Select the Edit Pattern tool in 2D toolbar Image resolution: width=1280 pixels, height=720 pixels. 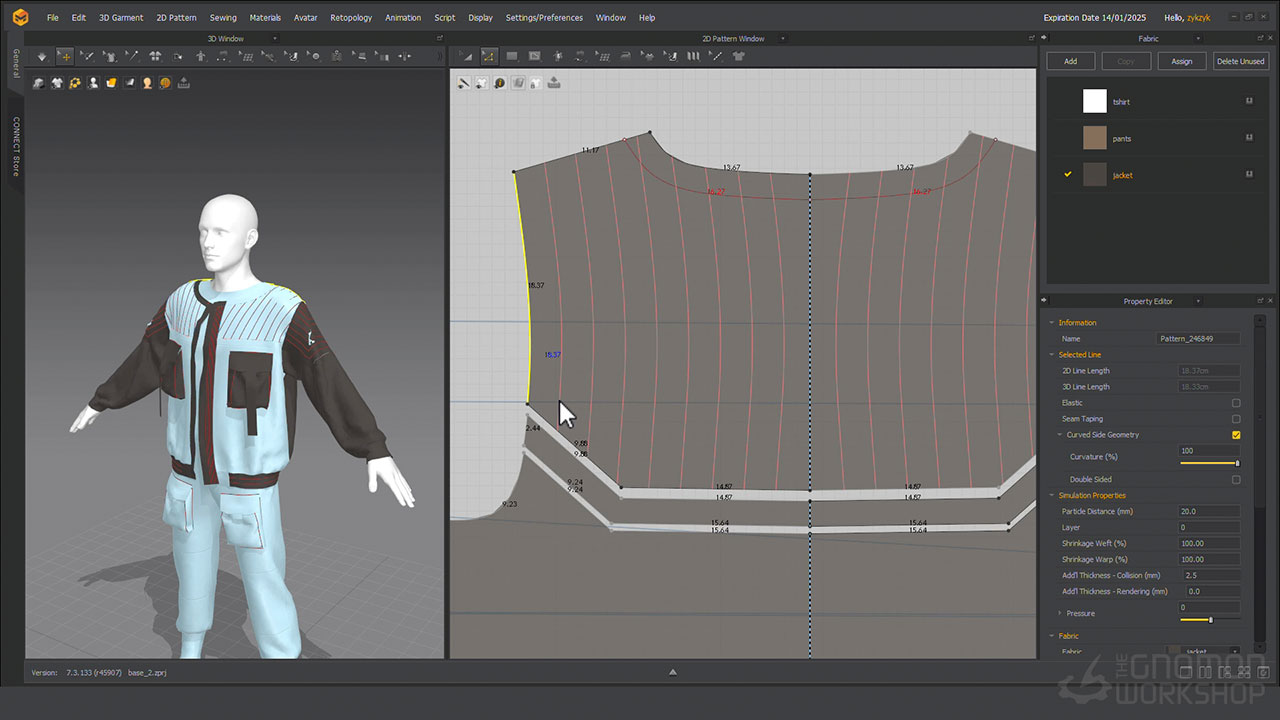[488, 57]
